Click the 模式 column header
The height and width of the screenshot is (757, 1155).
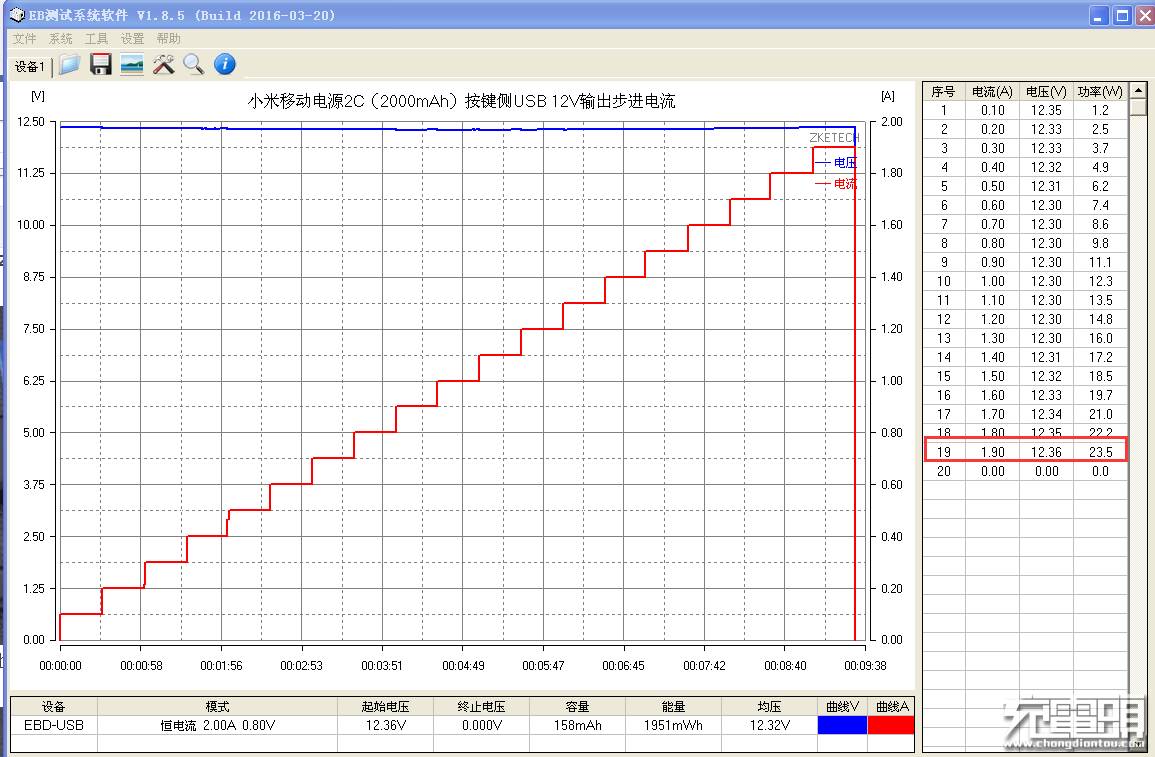[217, 706]
